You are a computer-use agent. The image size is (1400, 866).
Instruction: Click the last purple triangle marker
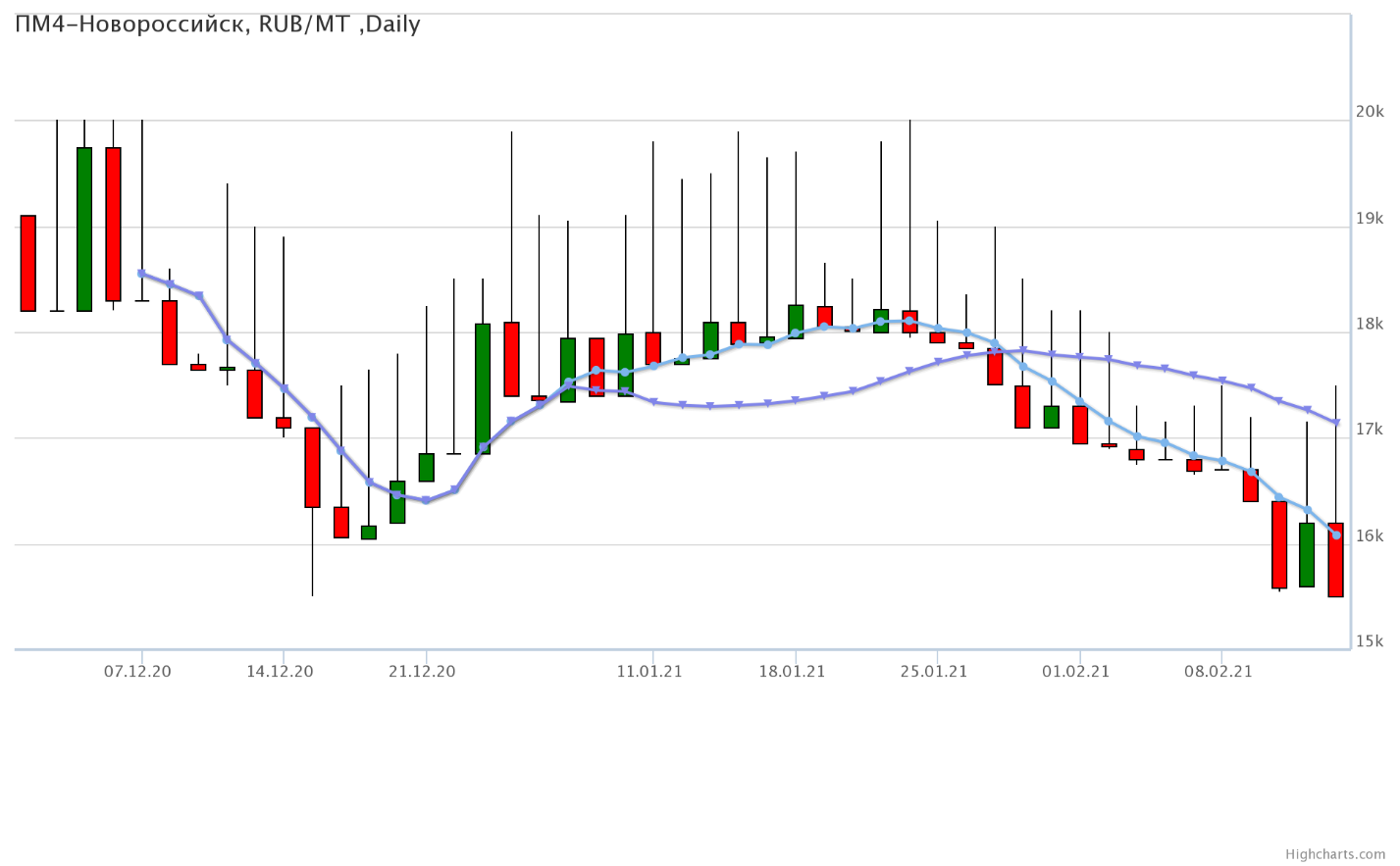pos(1335,423)
